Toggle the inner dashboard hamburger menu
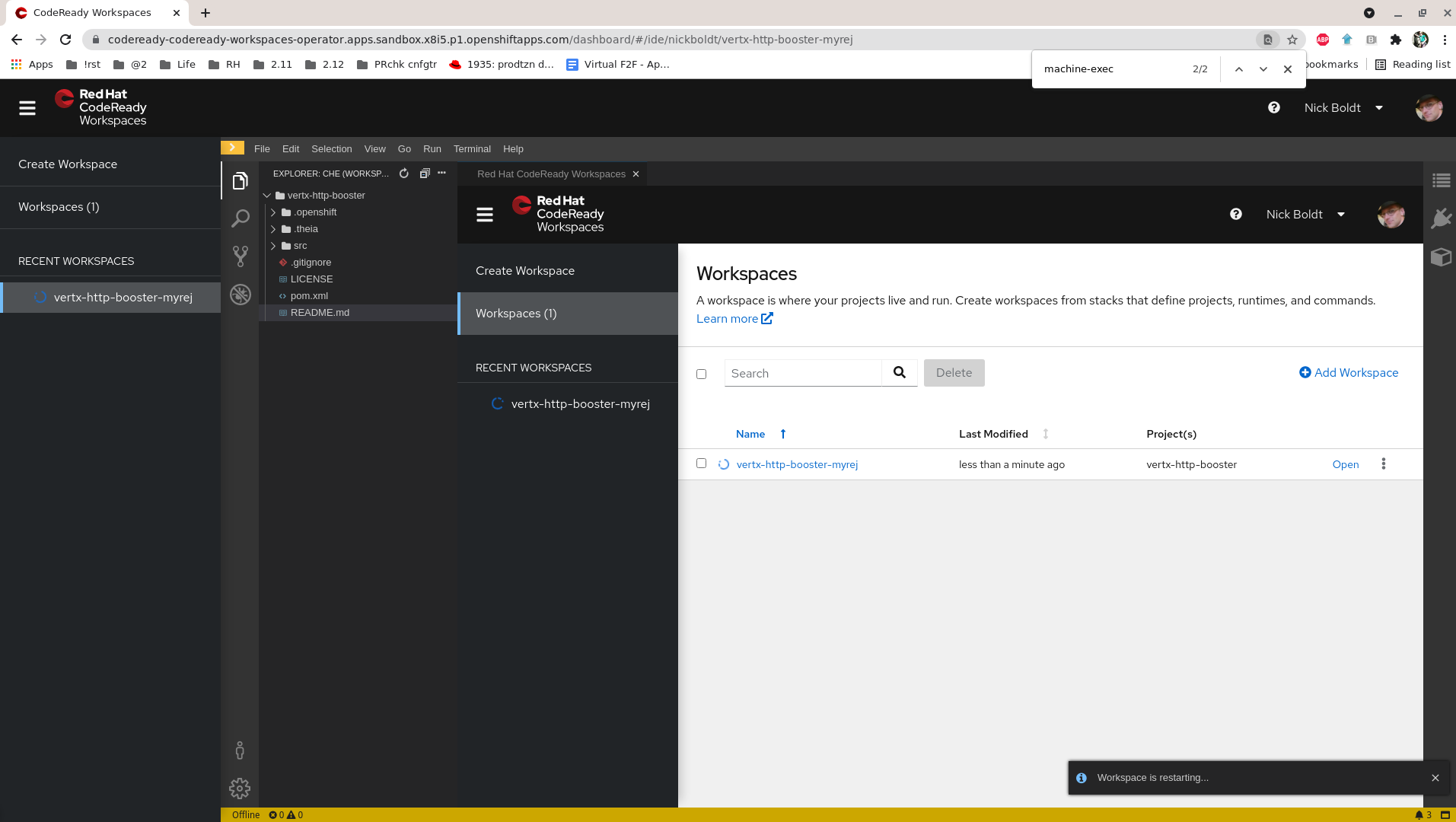This screenshot has width=1456, height=822. (x=485, y=215)
